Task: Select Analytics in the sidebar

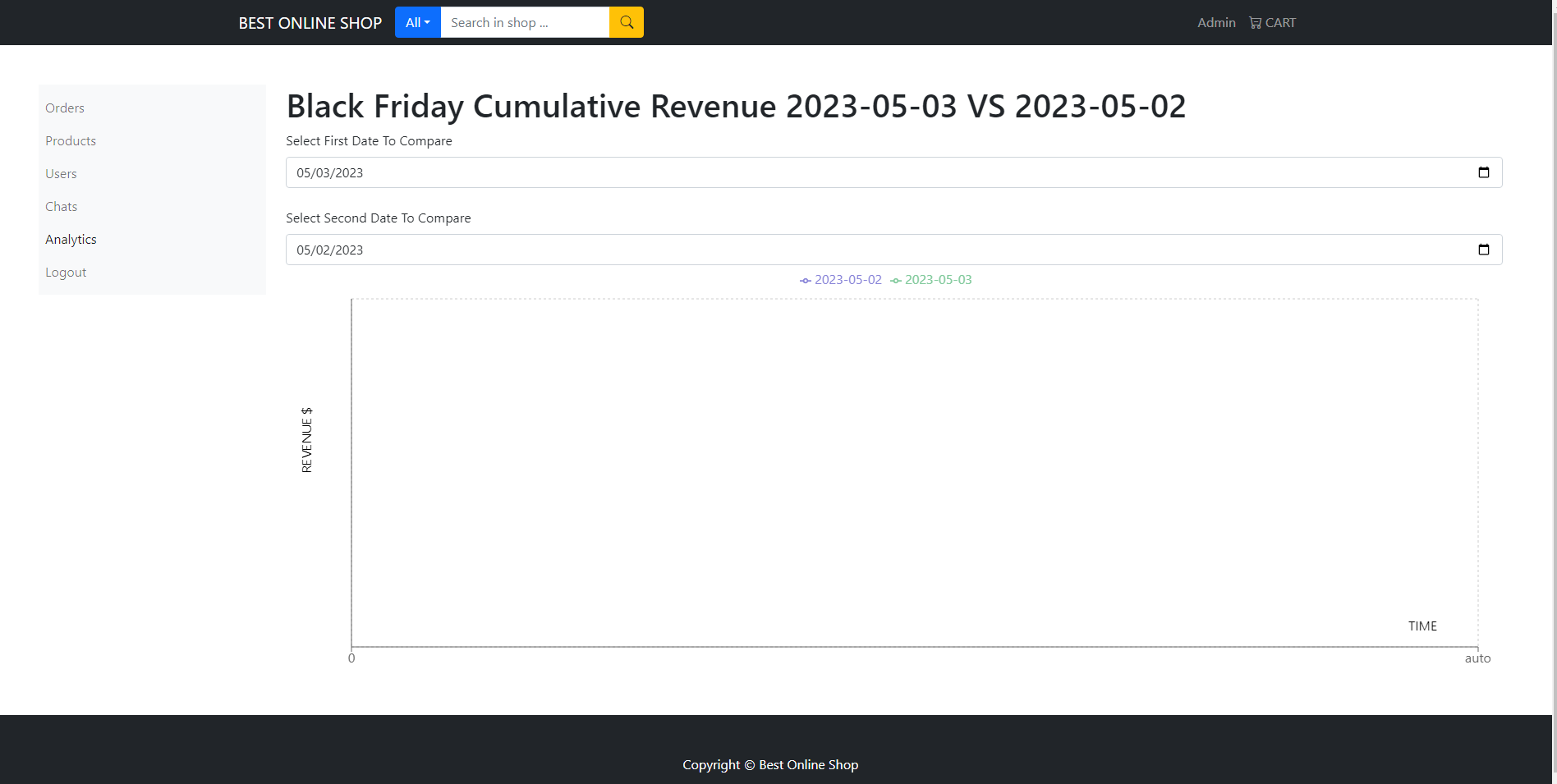Action: pyautogui.click(x=71, y=239)
